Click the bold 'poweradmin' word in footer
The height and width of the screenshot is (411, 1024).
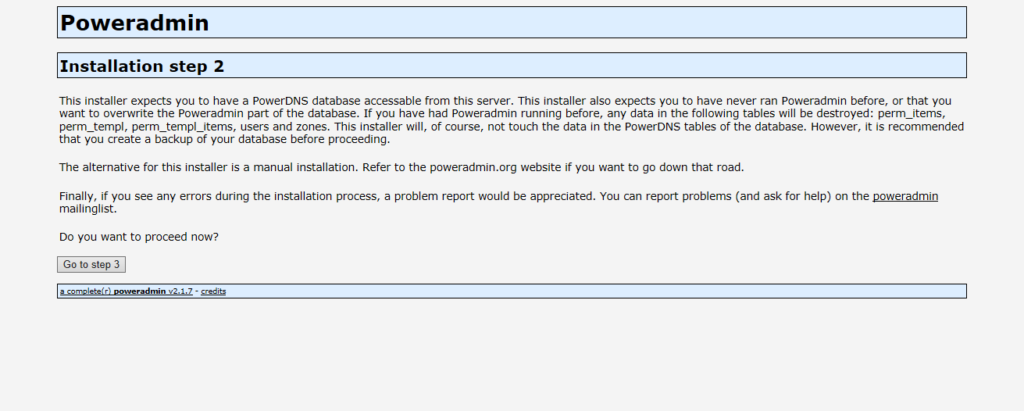140,291
